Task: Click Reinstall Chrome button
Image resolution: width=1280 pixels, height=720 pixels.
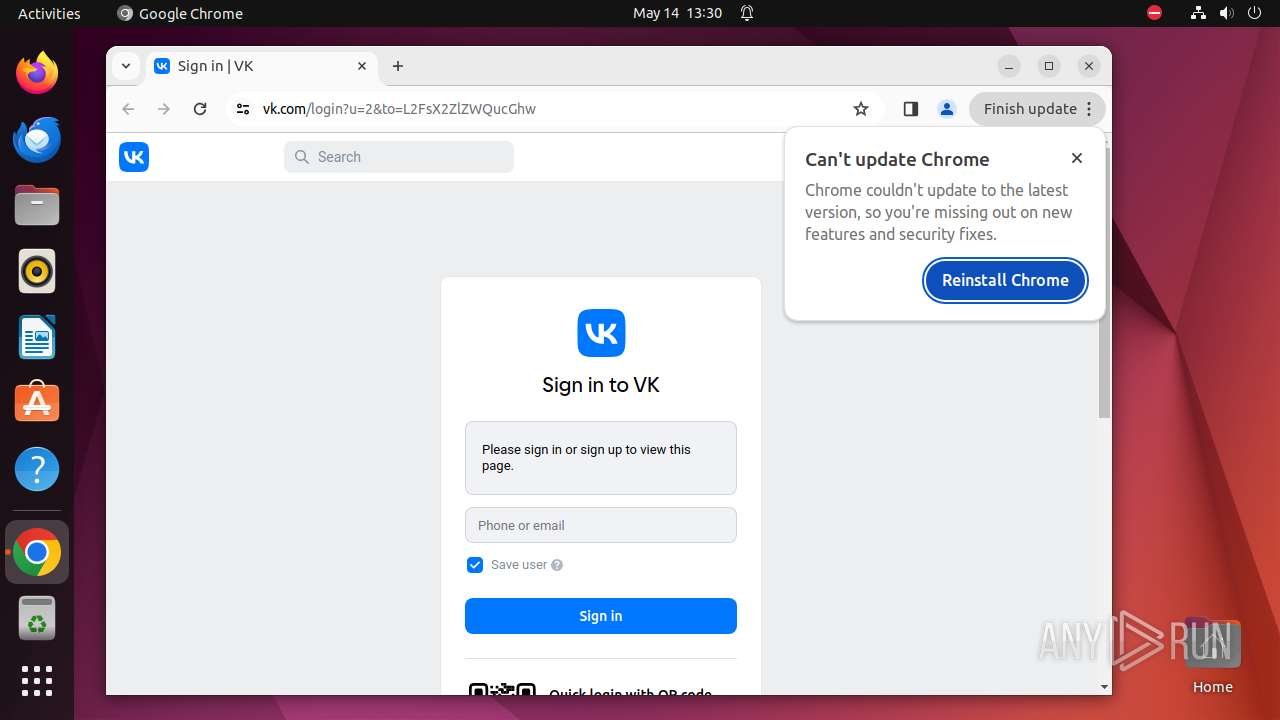Action: click(1005, 280)
